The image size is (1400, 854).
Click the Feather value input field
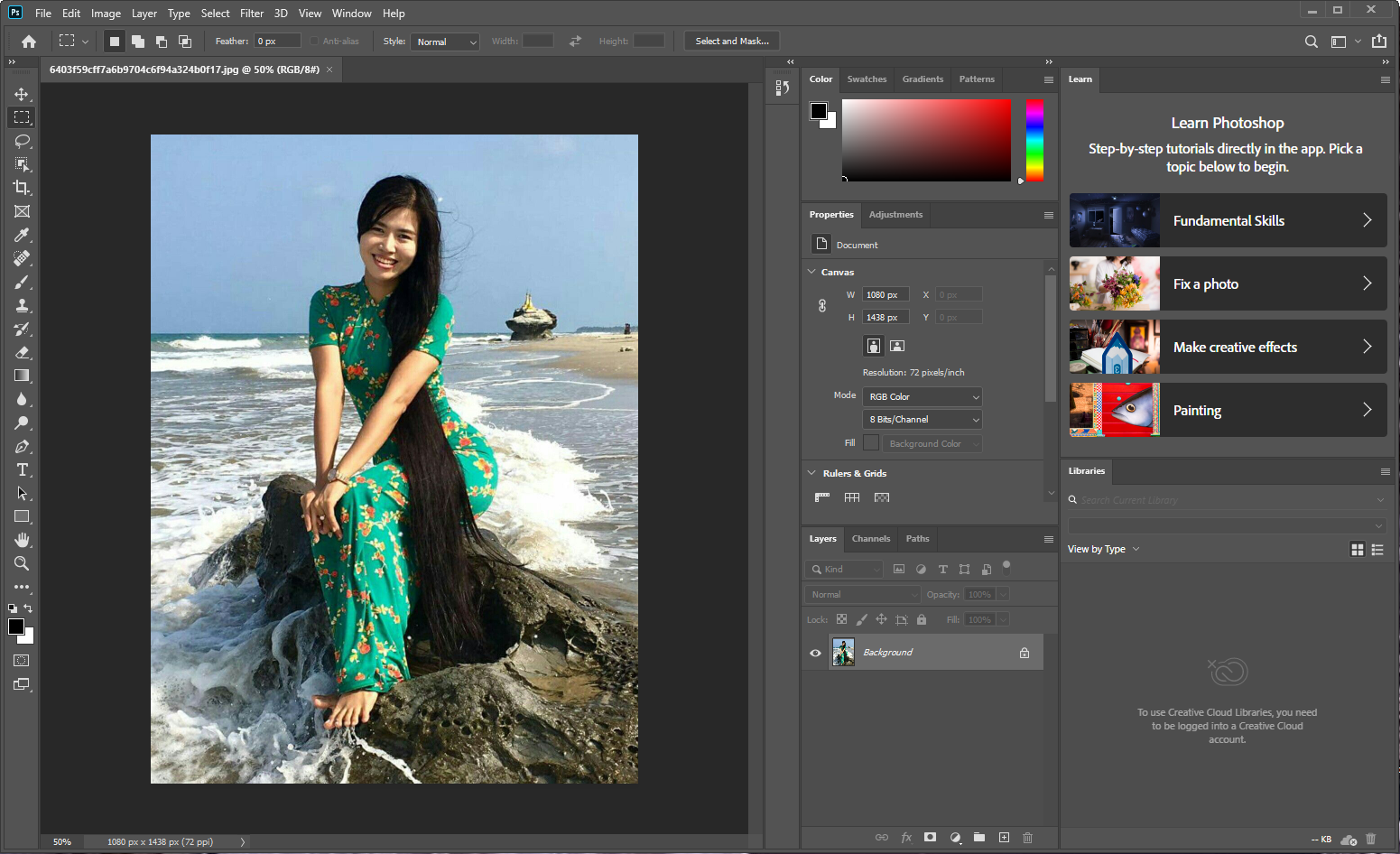(x=276, y=41)
